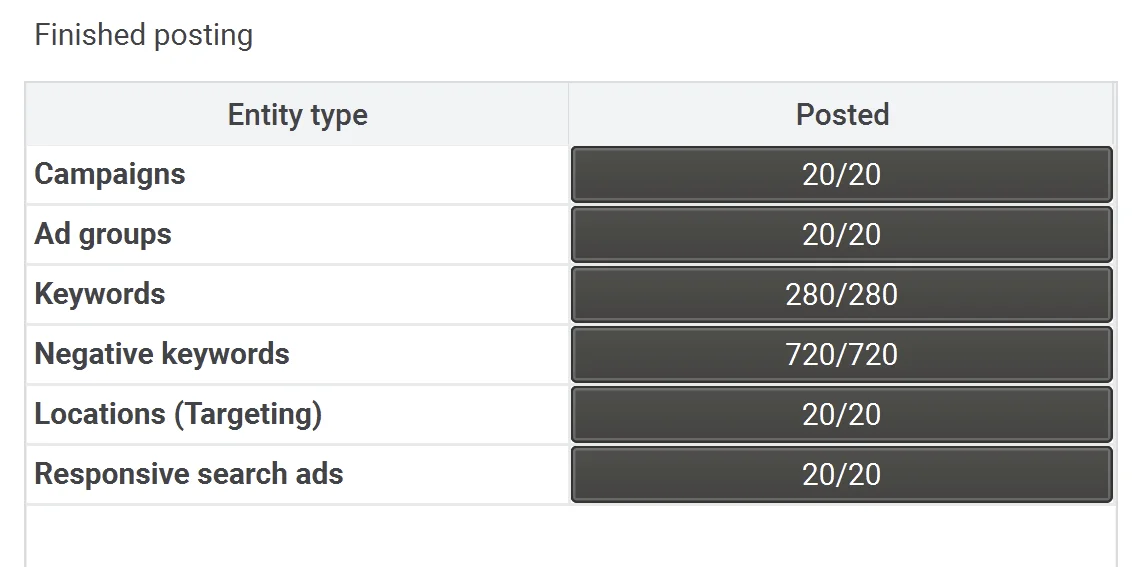Select the Keywords row label
Screen dimensions: 1140x567
(x=100, y=294)
